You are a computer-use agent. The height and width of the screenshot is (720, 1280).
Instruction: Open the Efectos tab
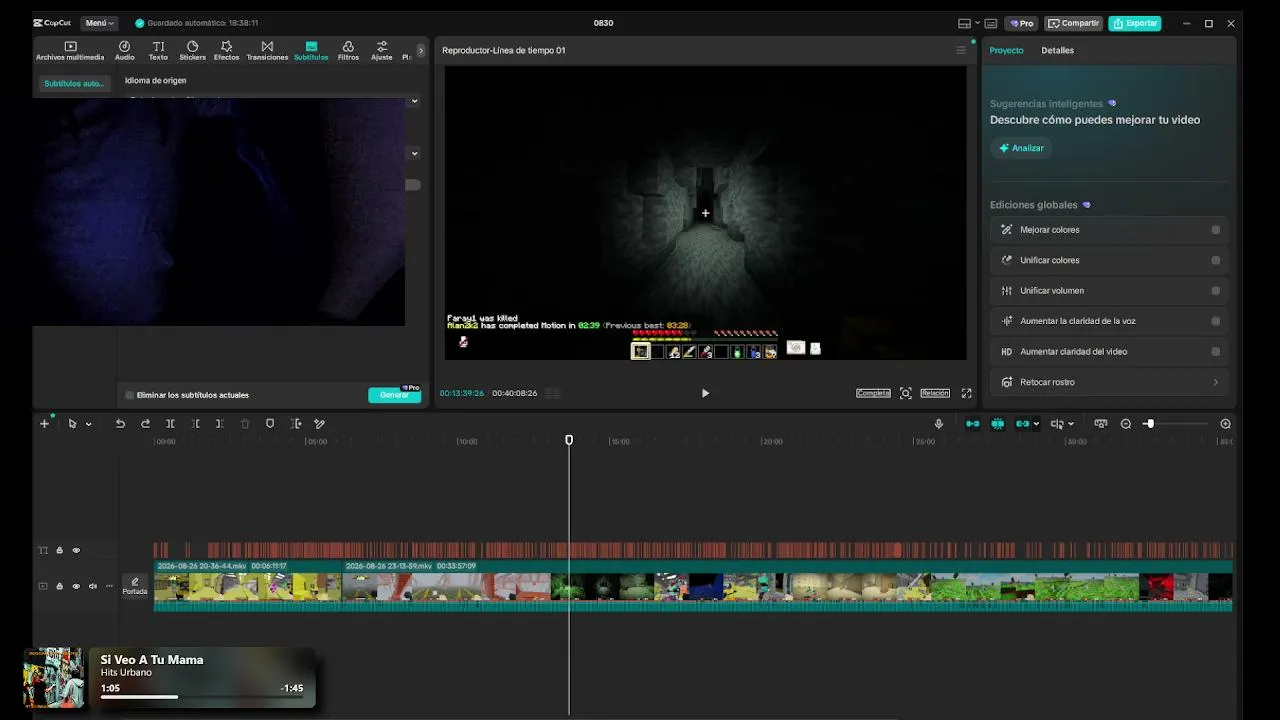click(x=226, y=51)
